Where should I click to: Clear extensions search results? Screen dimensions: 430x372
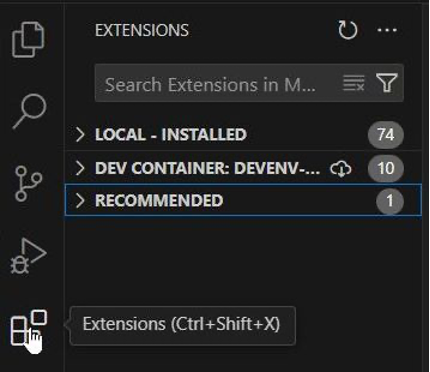click(354, 83)
